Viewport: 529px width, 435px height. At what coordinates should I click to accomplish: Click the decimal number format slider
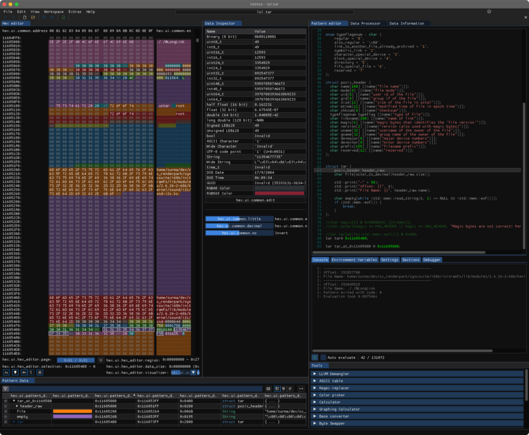click(x=239, y=226)
